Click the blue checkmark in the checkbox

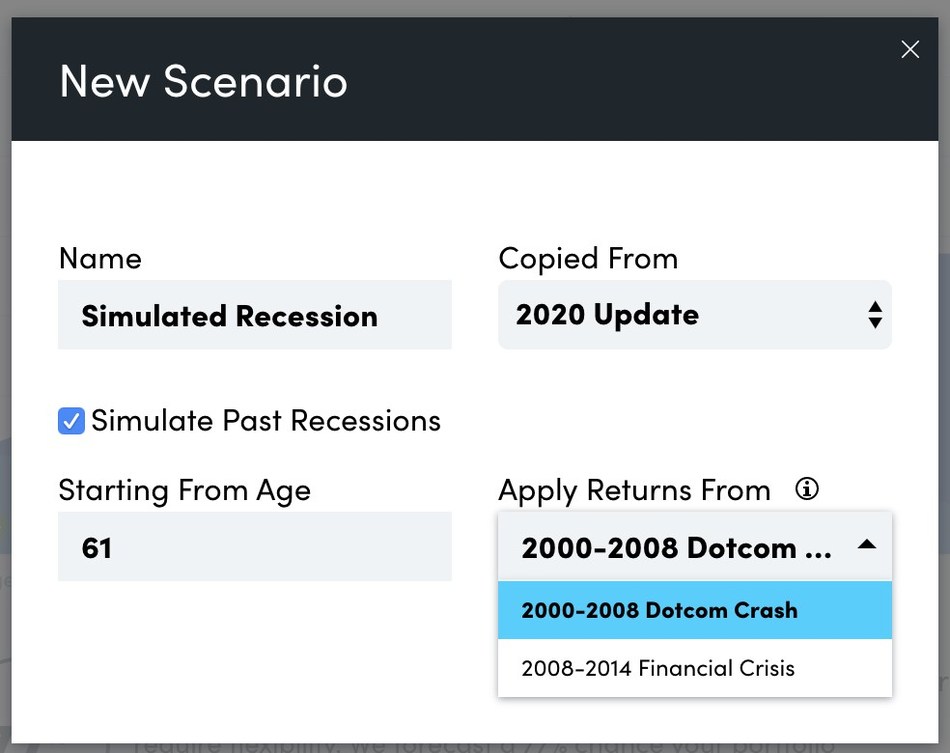pyautogui.click(x=71, y=420)
